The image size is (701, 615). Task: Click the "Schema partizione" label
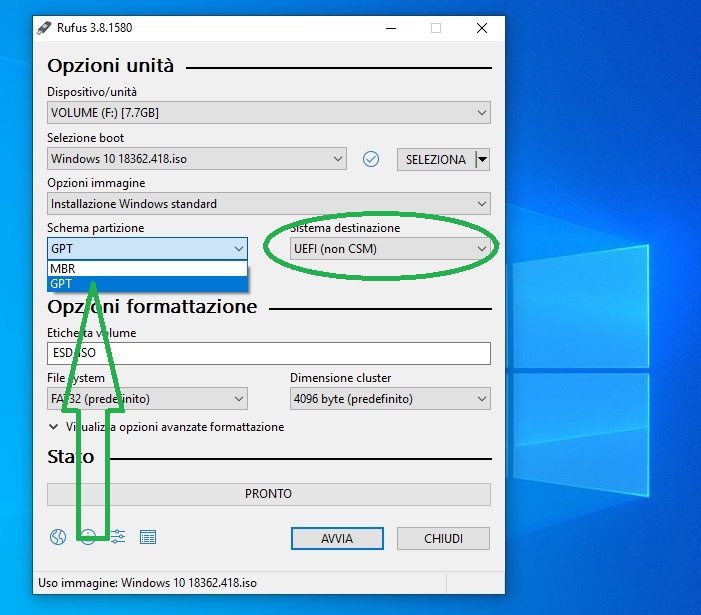tap(96, 228)
